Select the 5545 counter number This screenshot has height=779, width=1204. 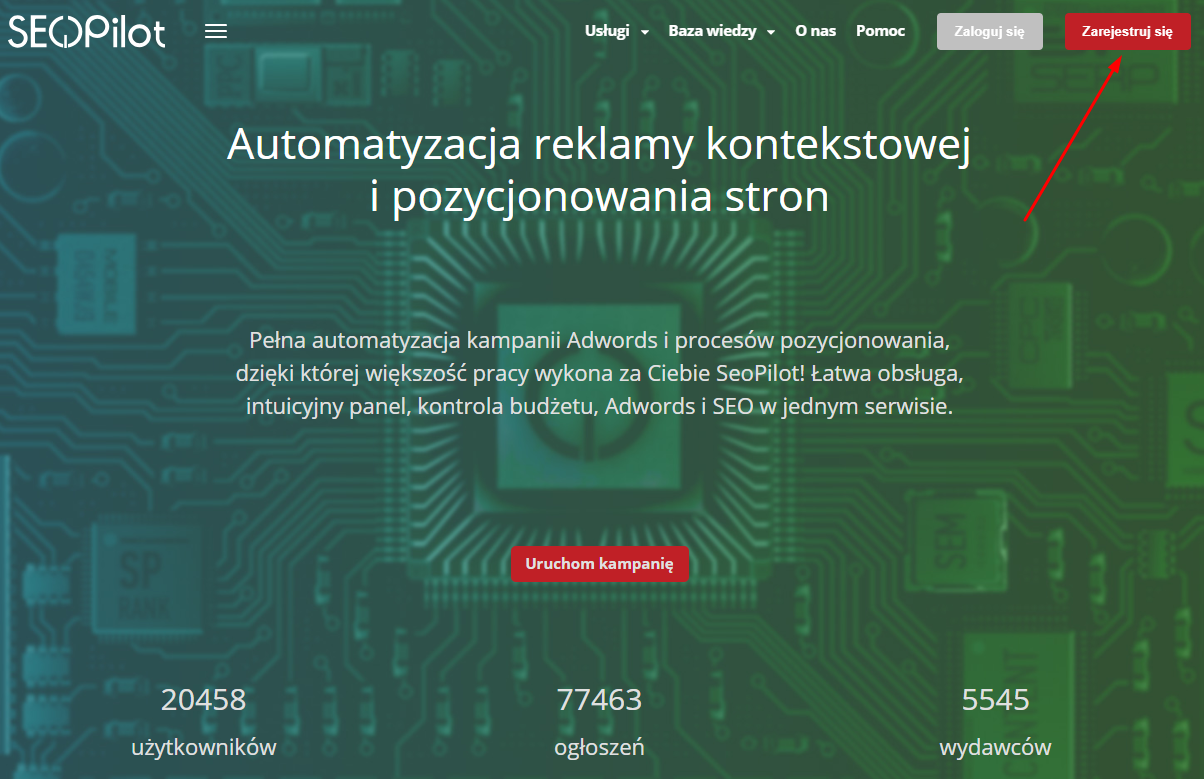pos(995,699)
